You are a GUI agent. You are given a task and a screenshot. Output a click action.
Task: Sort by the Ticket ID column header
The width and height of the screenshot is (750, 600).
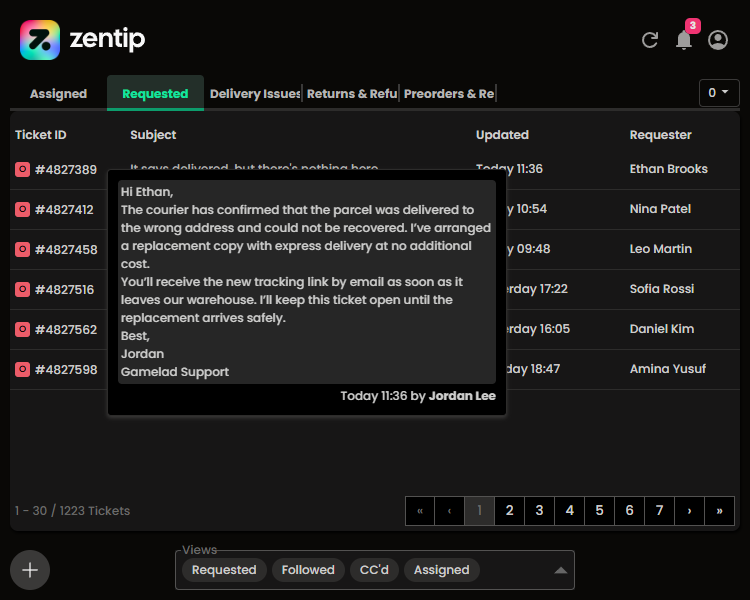coord(41,135)
